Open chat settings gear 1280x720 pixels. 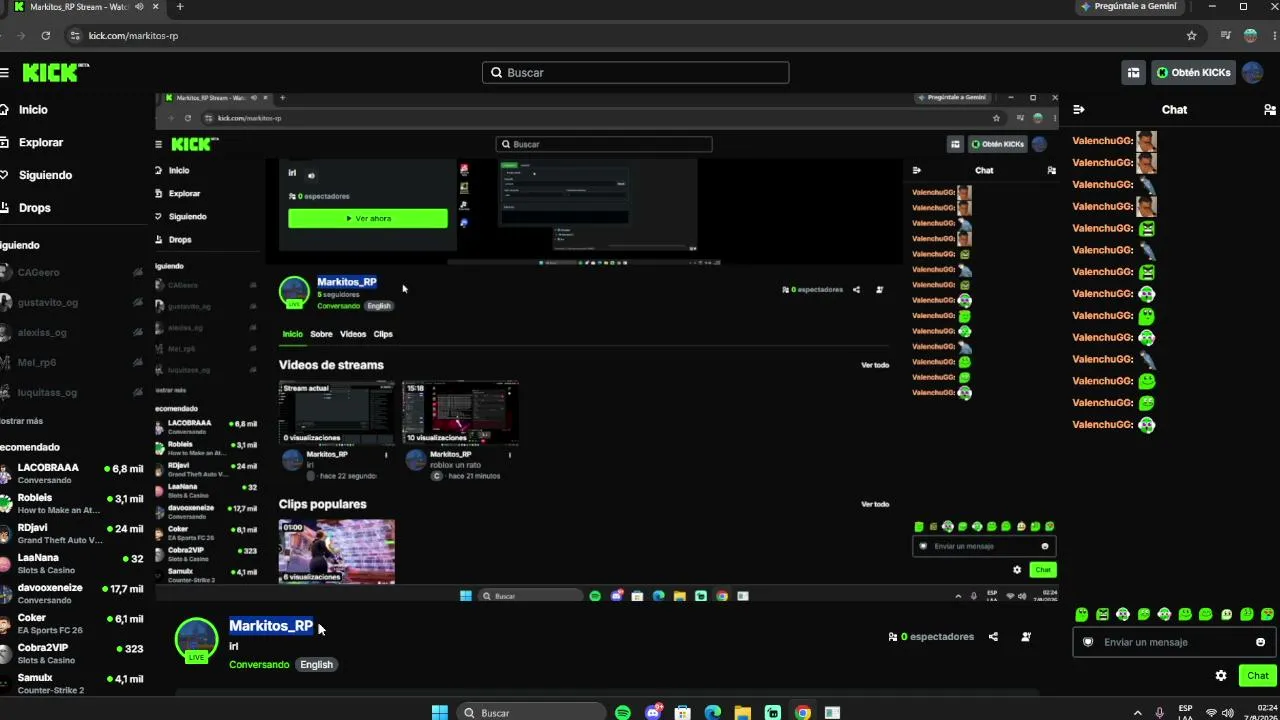(1221, 675)
